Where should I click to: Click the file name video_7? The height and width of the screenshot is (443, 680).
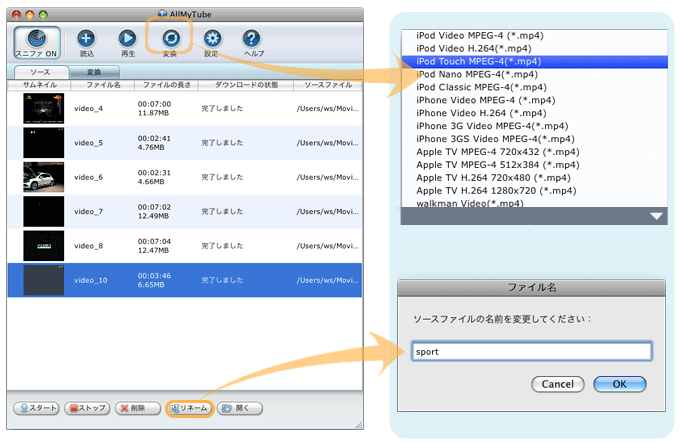point(88,212)
